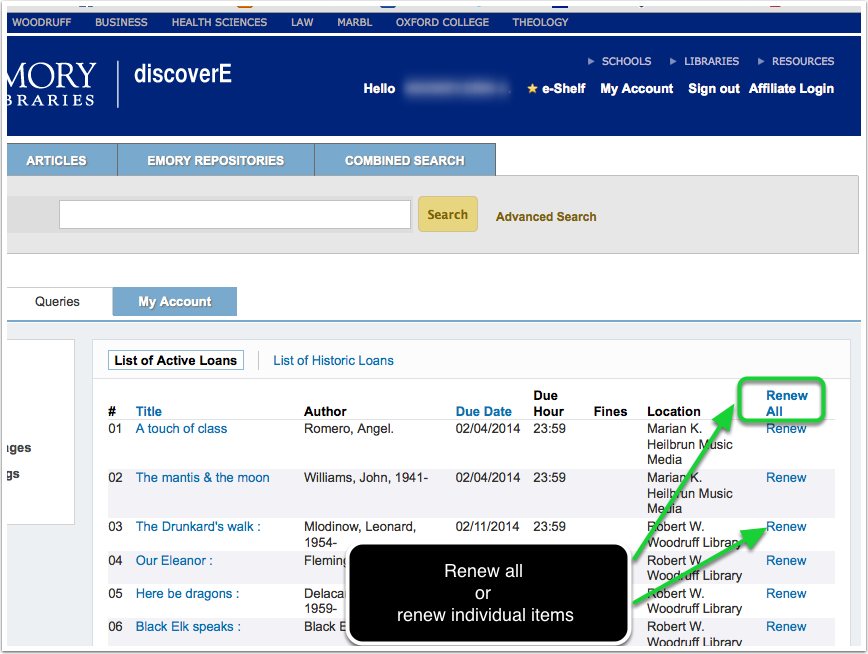Sort loans by Due Date column

[x=483, y=411]
